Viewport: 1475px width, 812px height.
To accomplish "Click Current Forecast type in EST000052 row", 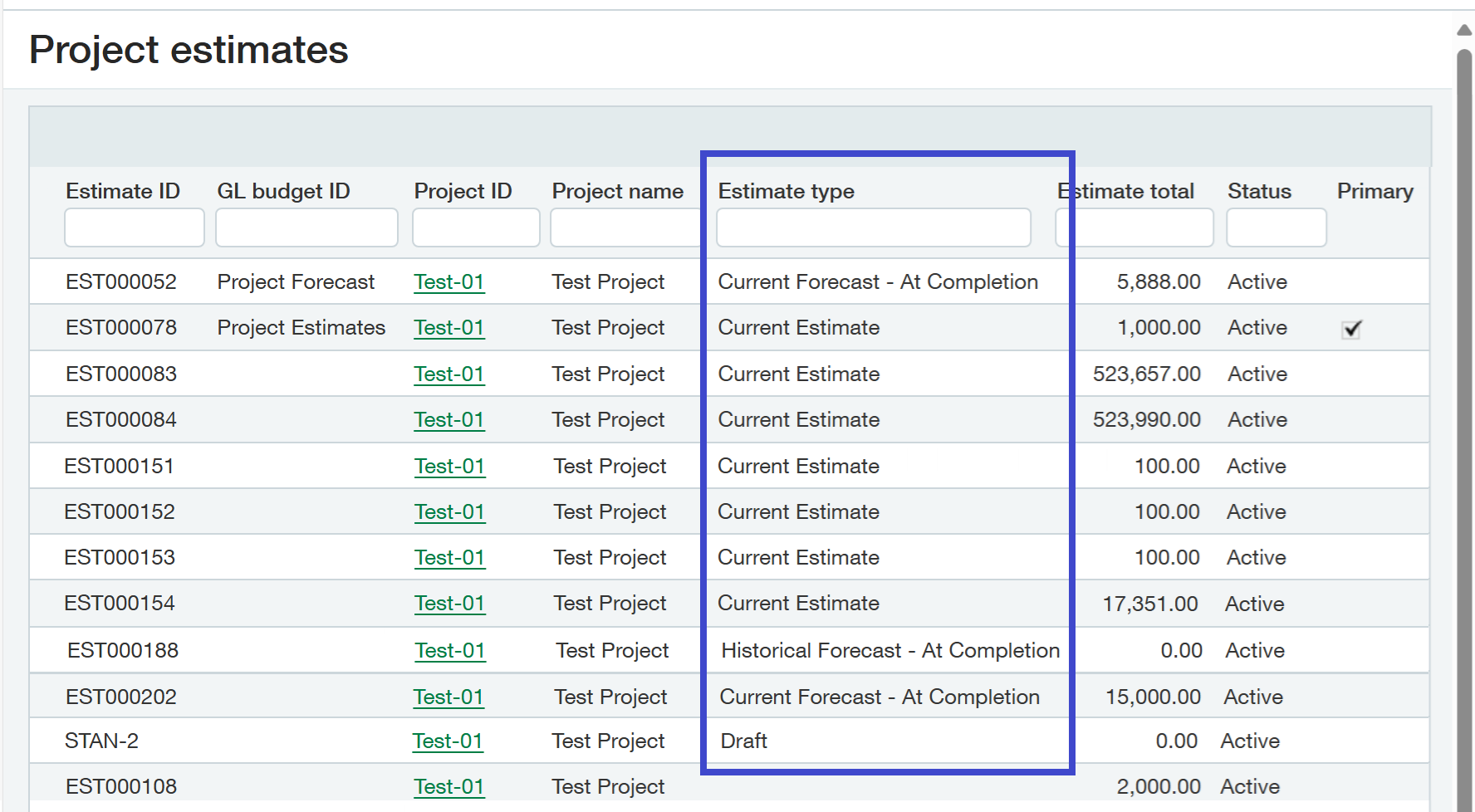I will point(878,282).
